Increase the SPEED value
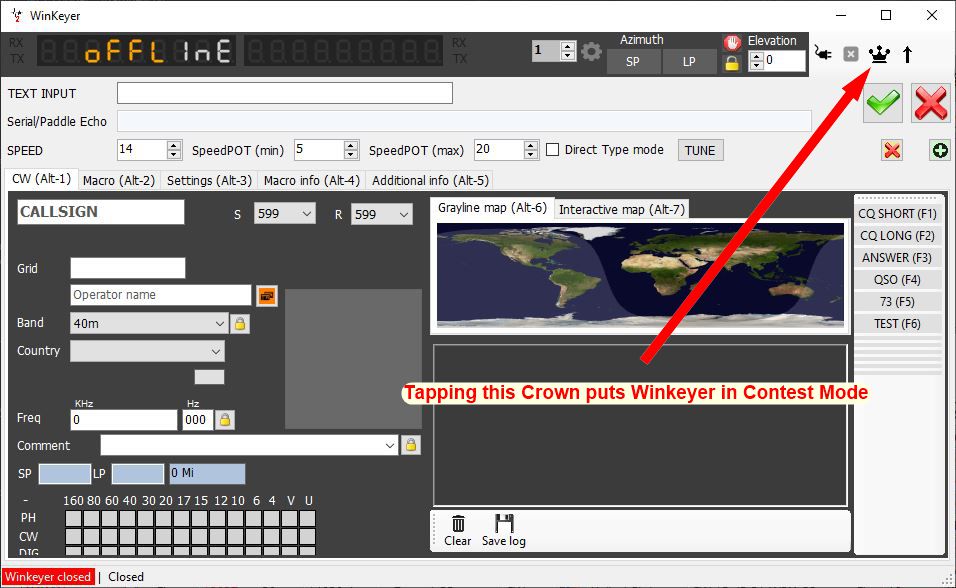Viewport: 956px width, 588px height. click(174, 145)
